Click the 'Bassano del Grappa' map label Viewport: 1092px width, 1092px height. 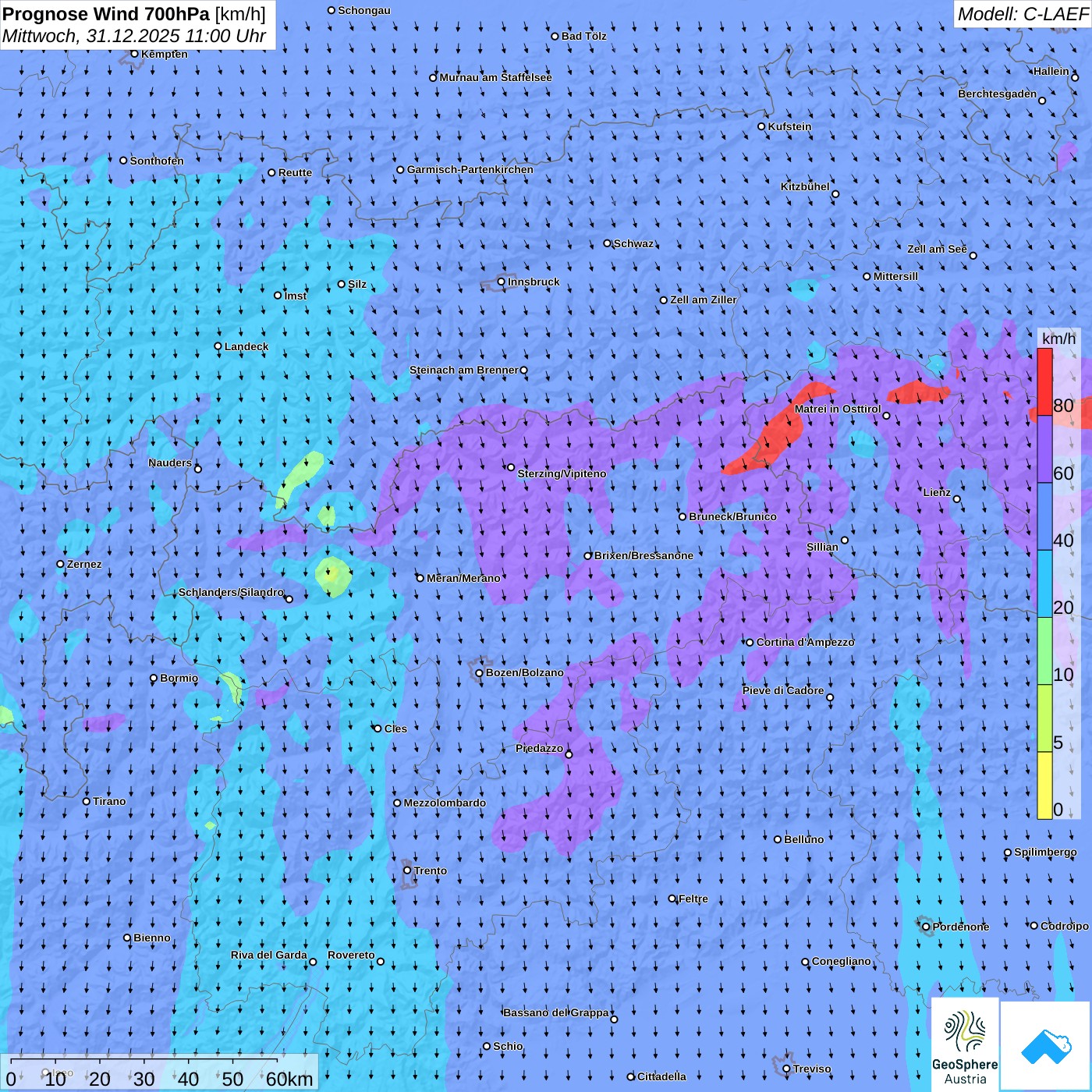(x=556, y=1012)
